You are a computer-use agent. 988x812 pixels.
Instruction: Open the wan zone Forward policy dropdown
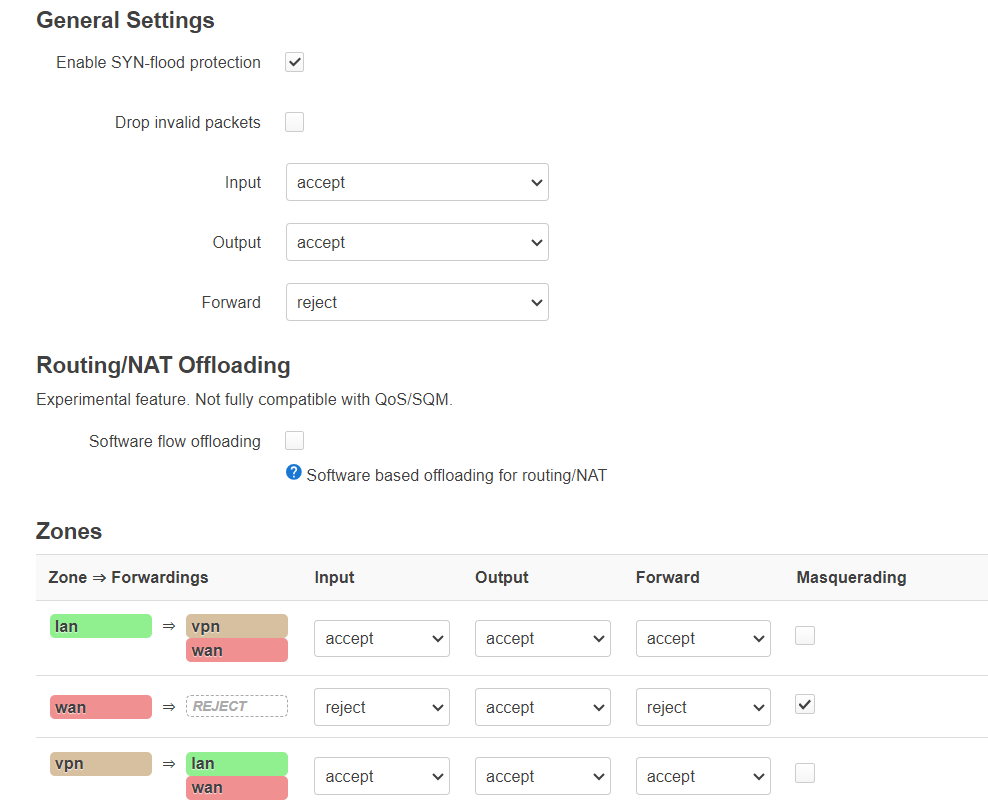[703, 707]
